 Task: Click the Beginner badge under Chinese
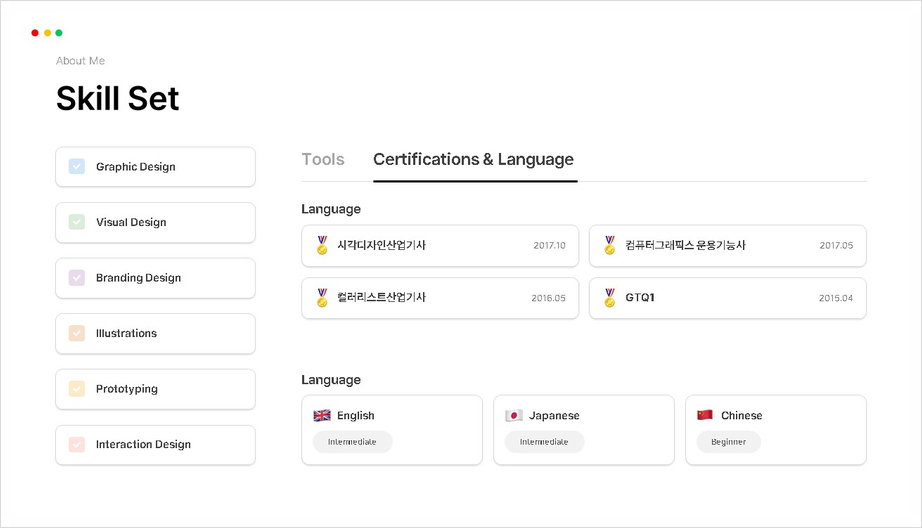pyautogui.click(x=729, y=442)
